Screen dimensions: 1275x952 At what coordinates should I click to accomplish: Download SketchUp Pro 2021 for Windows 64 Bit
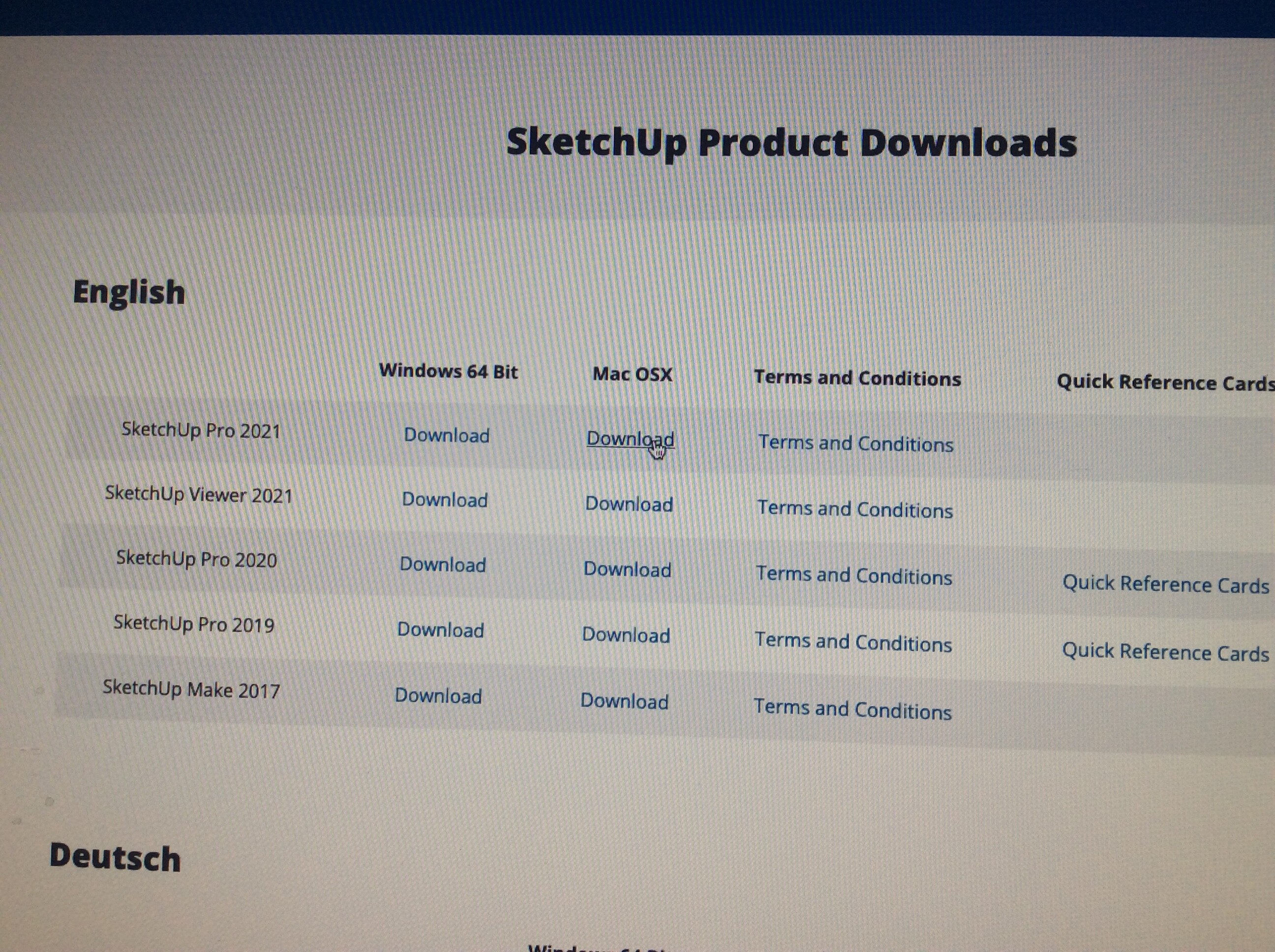(447, 435)
